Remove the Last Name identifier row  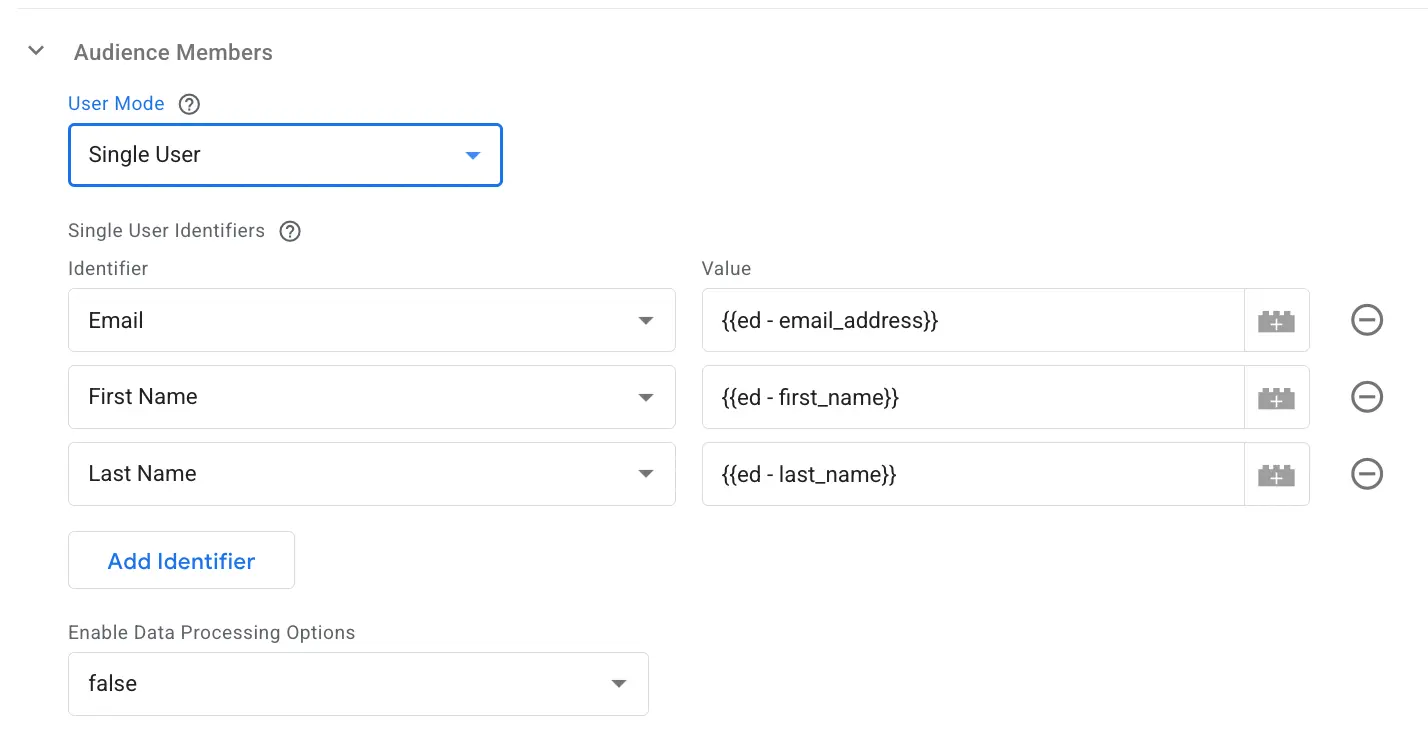click(1367, 474)
